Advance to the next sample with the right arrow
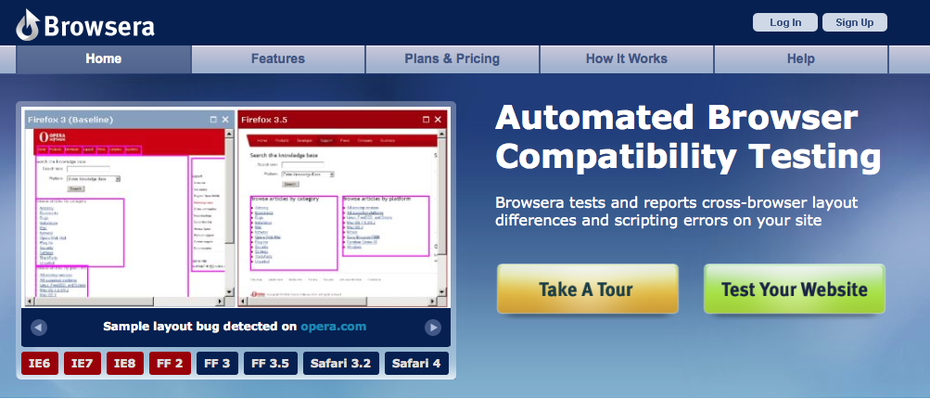This screenshot has width=930, height=399. point(433,327)
